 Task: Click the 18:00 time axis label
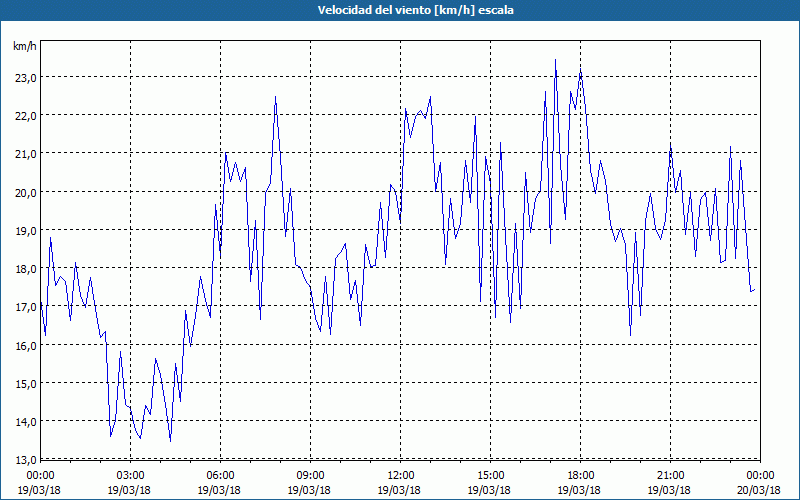point(581,476)
